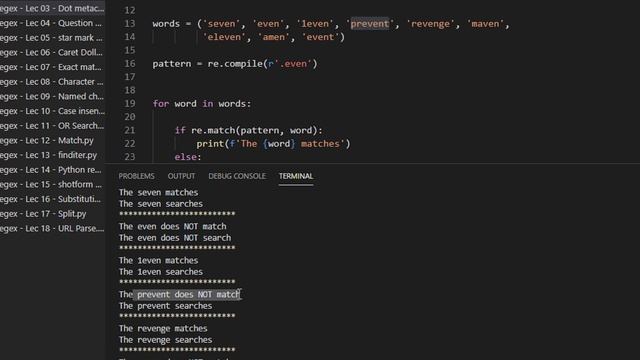Click terminal line 'The prevent does NOT match'

pyautogui.click(x=180, y=294)
